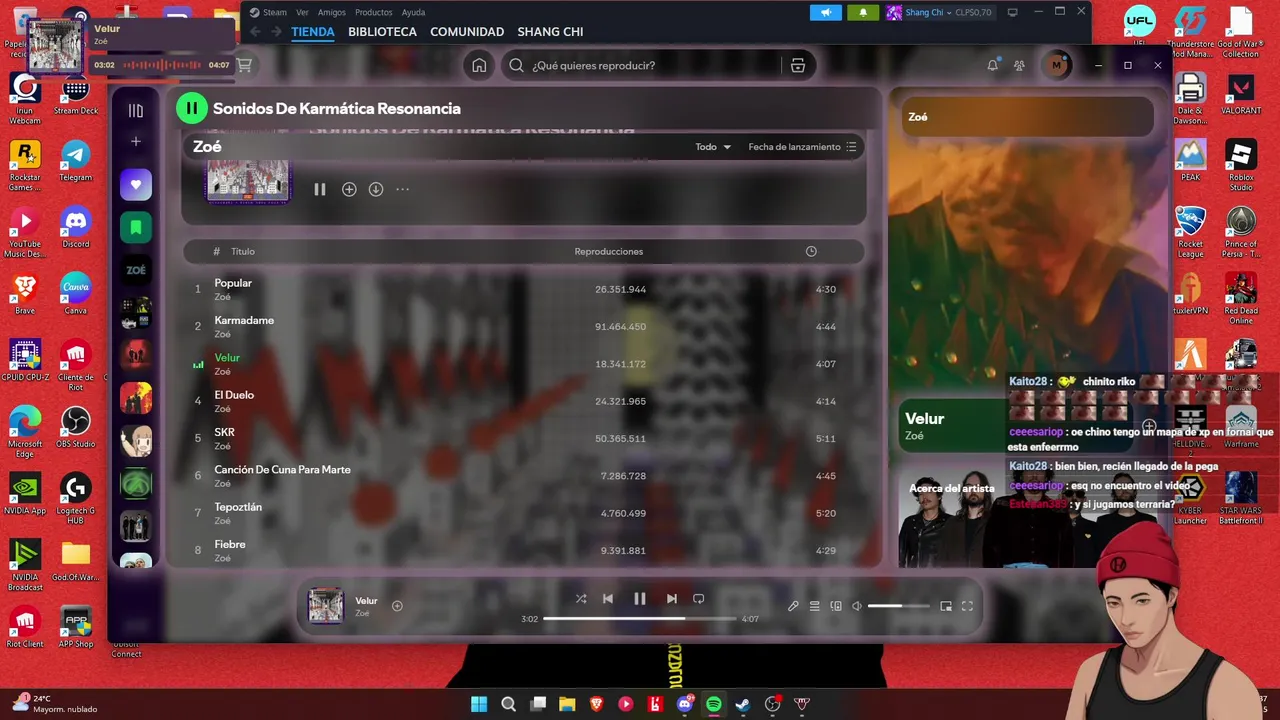Open connect to a device icon
The height and width of the screenshot is (720, 1280).
[836, 606]
